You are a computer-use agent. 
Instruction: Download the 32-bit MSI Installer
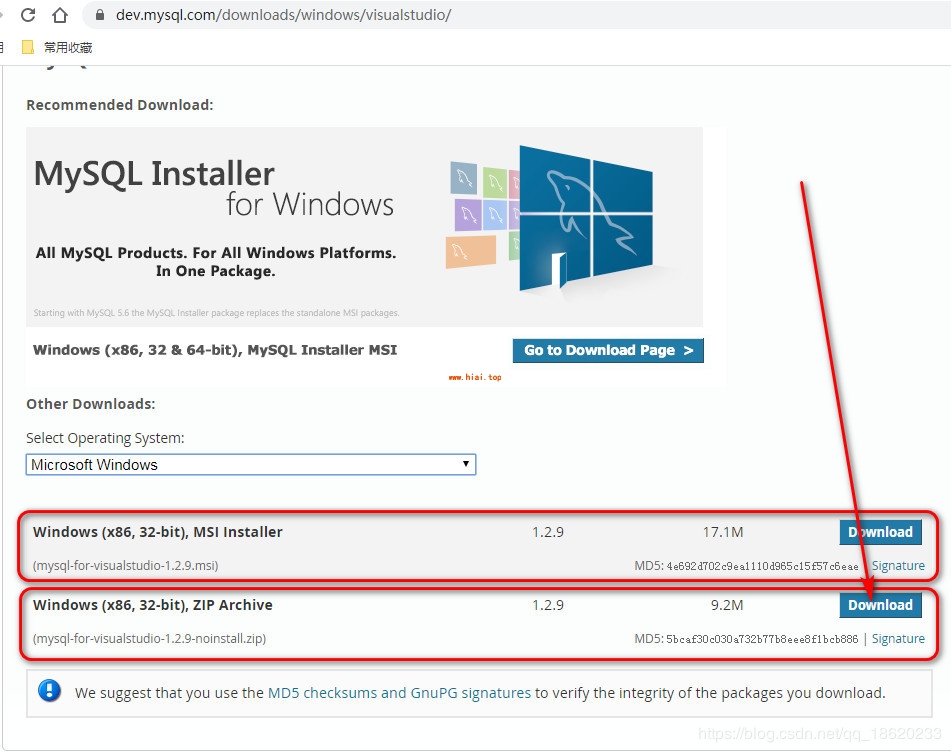[880, 532]
